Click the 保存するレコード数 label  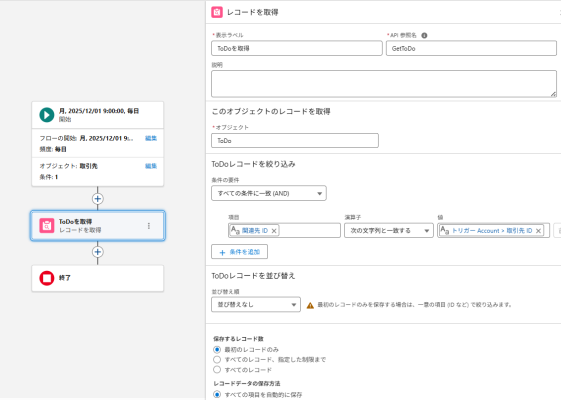pos(238,339)
